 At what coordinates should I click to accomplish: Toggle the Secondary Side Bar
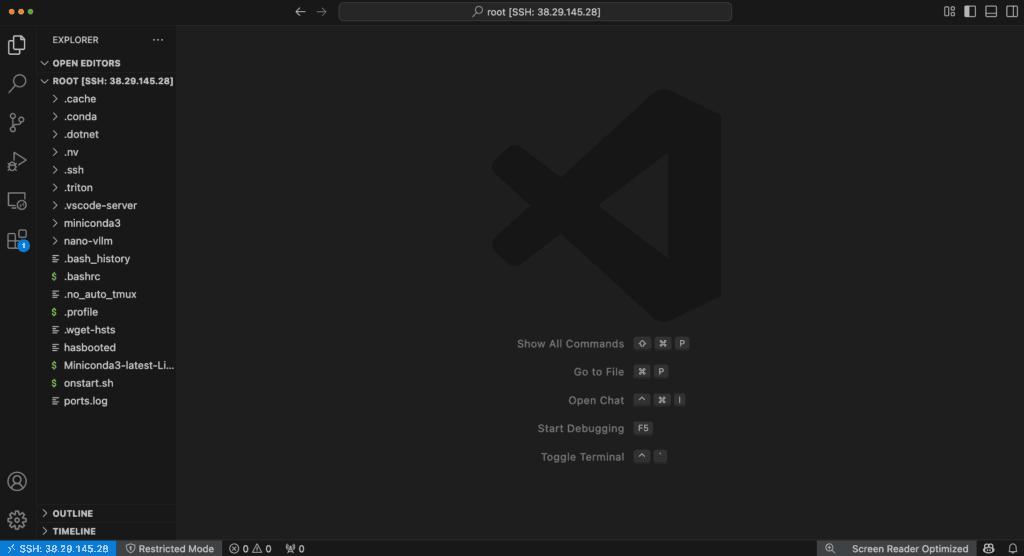pos(1012,12)
